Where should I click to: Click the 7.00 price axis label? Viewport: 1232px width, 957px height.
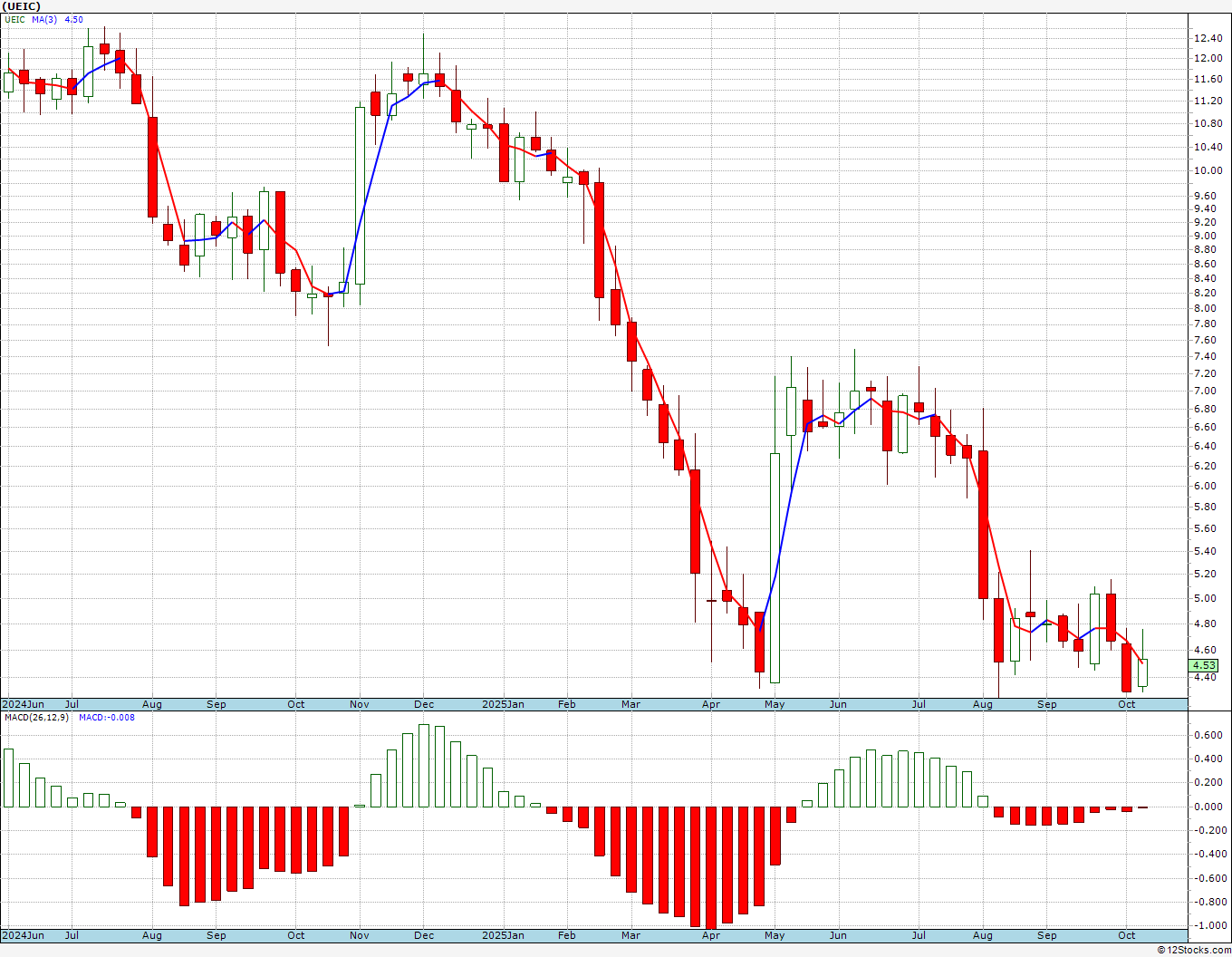[x=1205, y=391]
